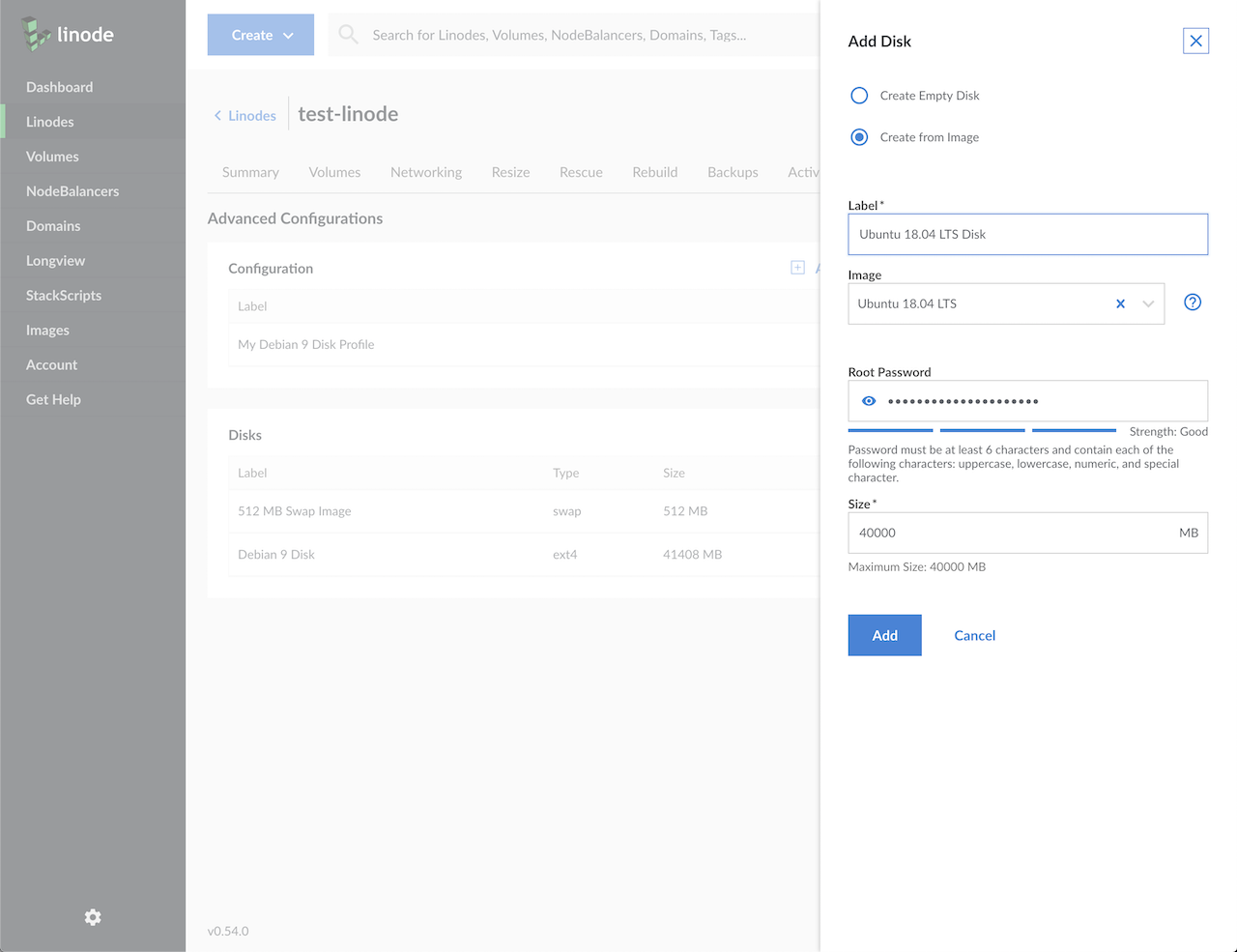
Task: Select the Create Empty Disk option
Action: click(859, 96)
